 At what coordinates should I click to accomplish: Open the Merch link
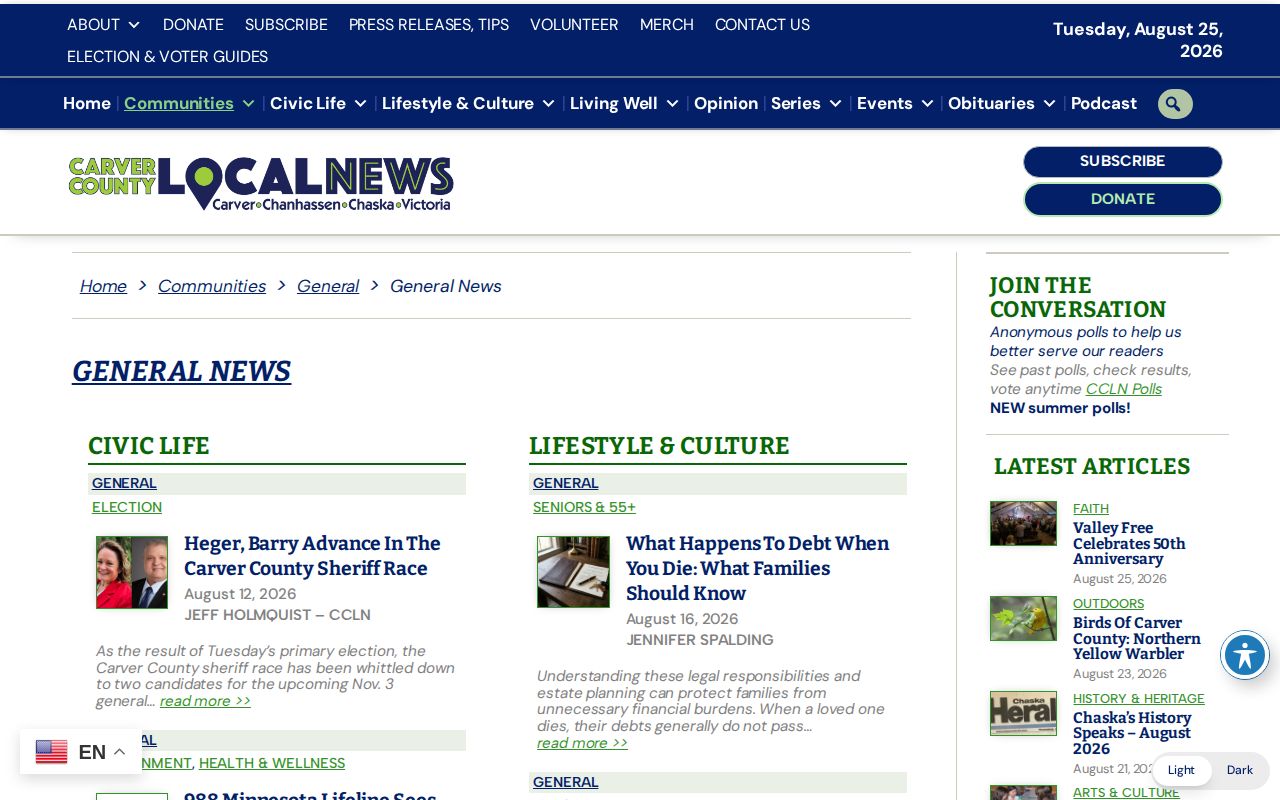(x=667, y=25)
